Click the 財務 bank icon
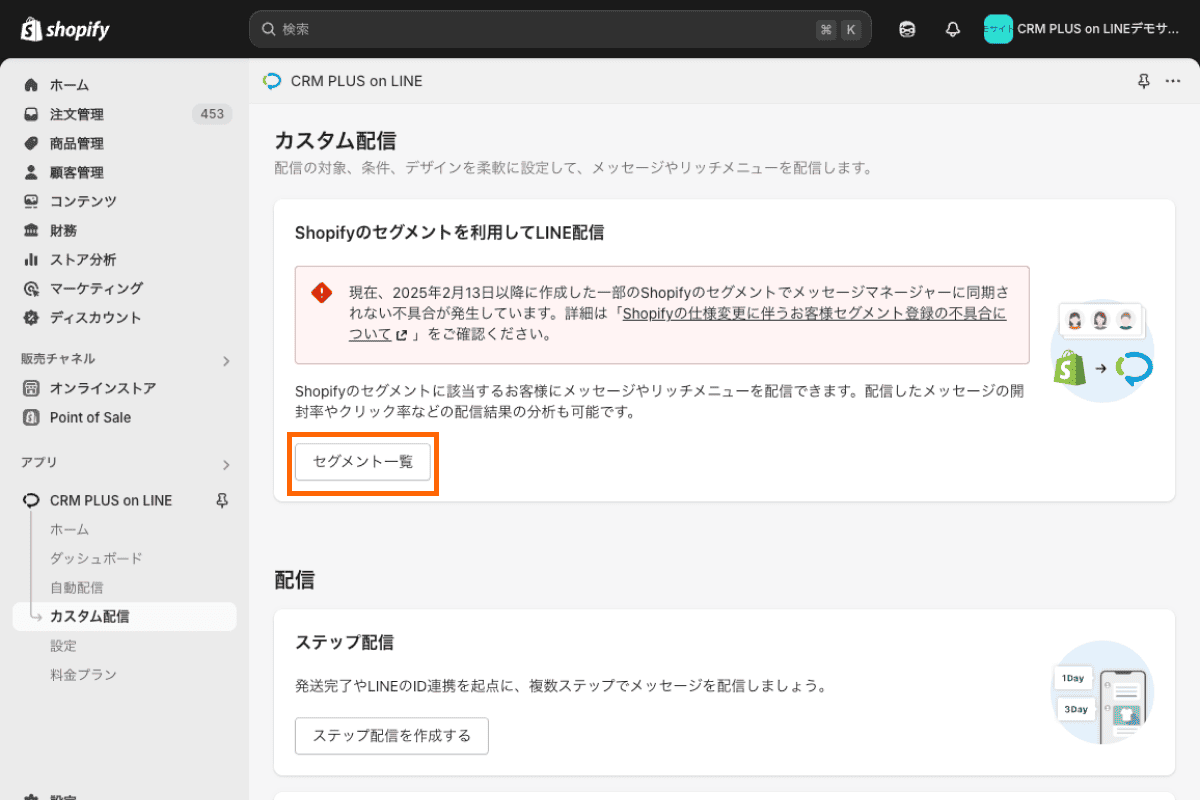The height and width of the screenshot is (800, 1200). pos(31,230)
